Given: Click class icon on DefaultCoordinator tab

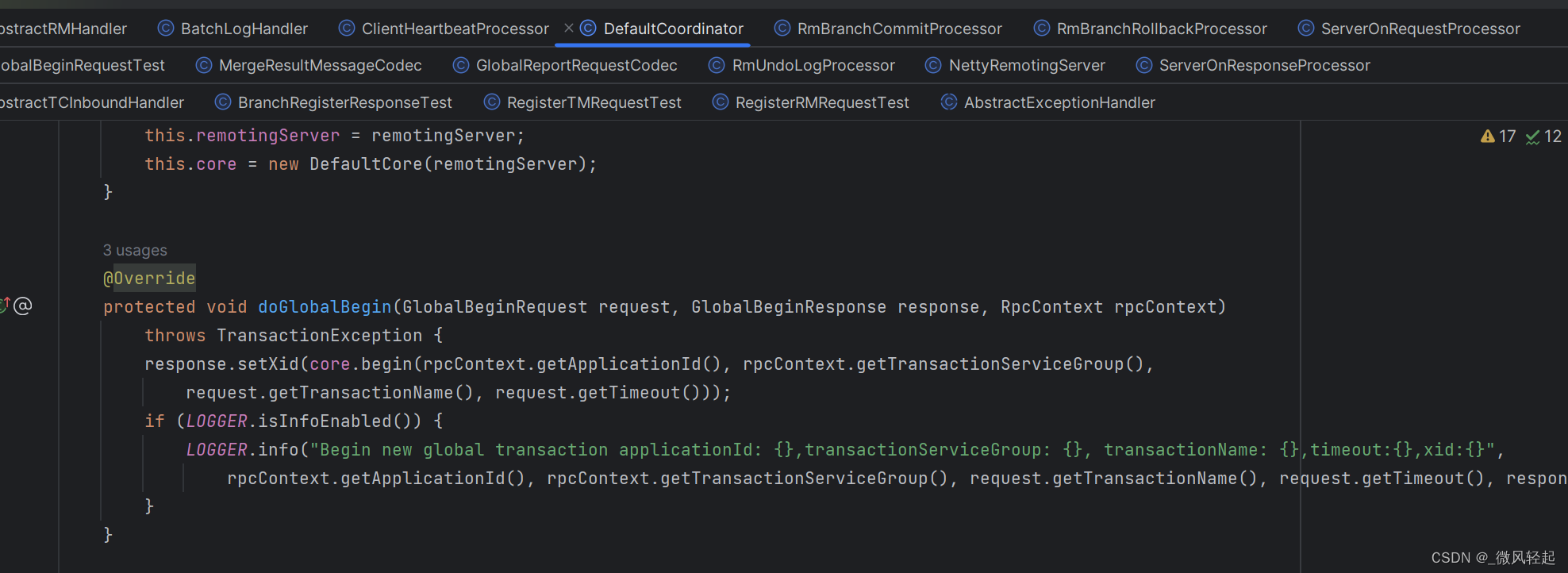Looking at the screenshot, I should tap(588, 29).
